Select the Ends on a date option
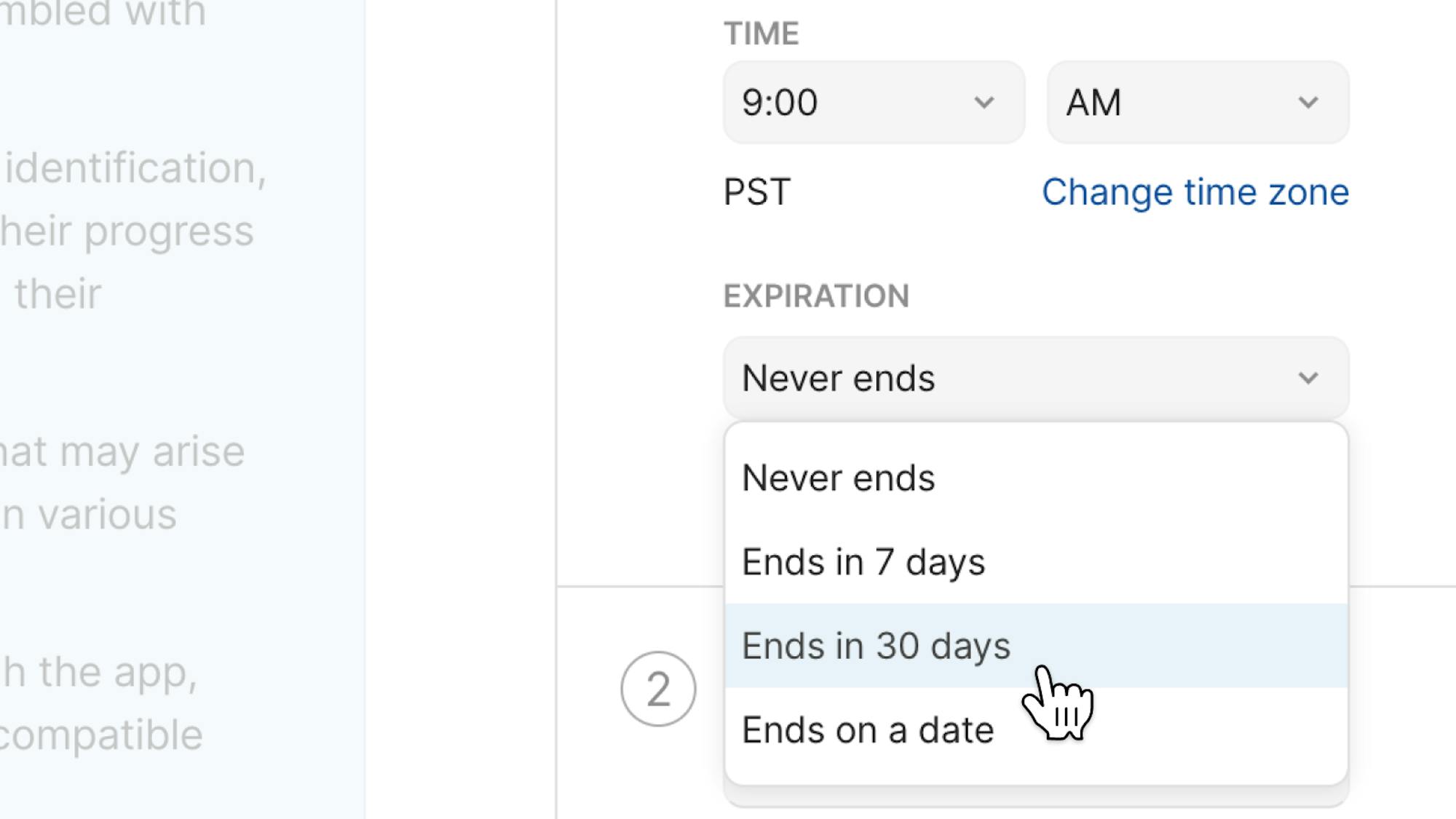 tap(867, 729)
